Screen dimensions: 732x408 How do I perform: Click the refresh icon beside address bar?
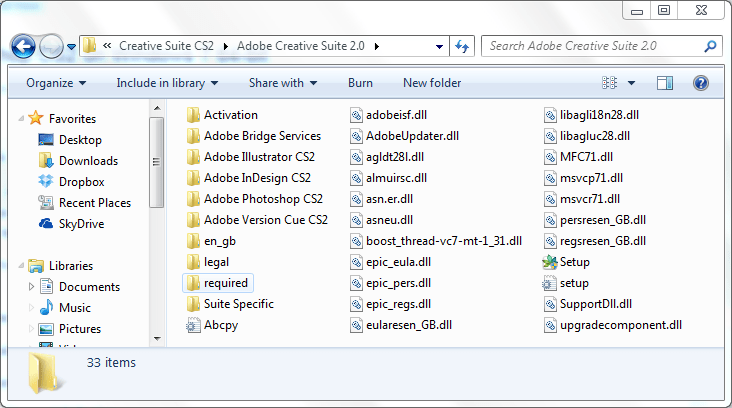462,46
